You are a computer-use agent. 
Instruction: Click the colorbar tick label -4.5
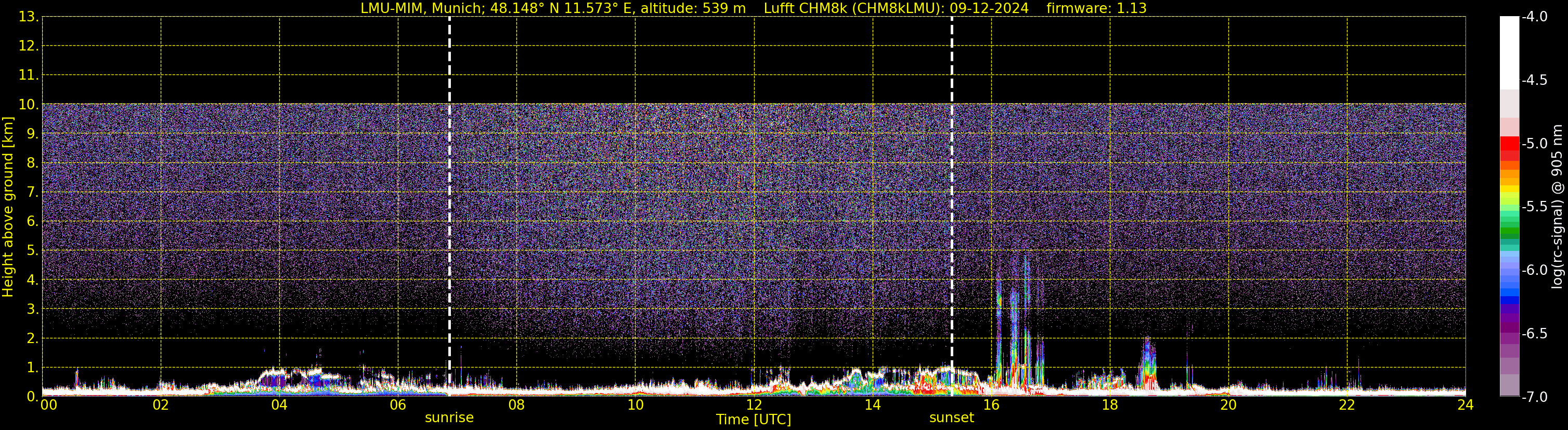pos(1534,80)
